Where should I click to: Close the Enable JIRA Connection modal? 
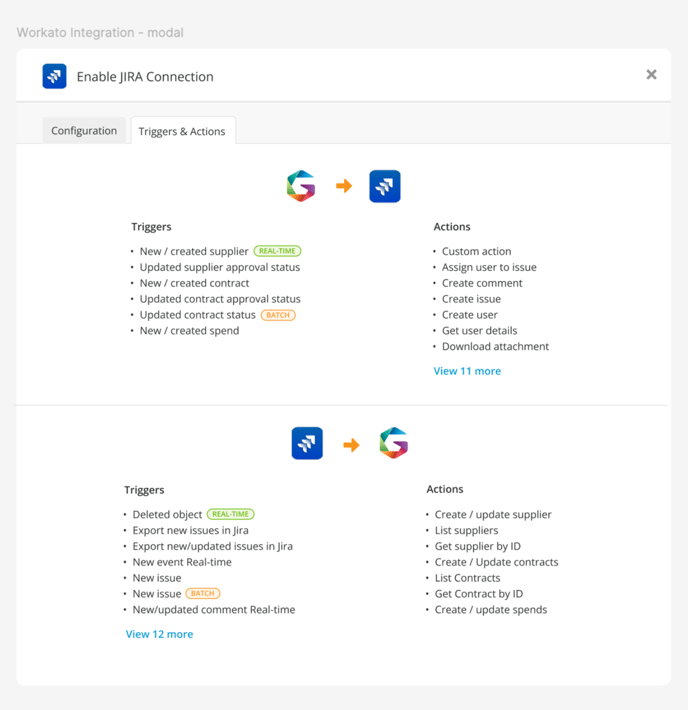651,74
